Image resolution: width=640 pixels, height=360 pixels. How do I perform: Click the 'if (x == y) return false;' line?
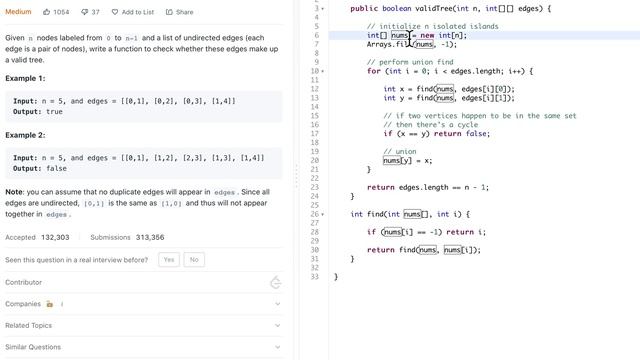pyautogui.click(x=436, y=133)
